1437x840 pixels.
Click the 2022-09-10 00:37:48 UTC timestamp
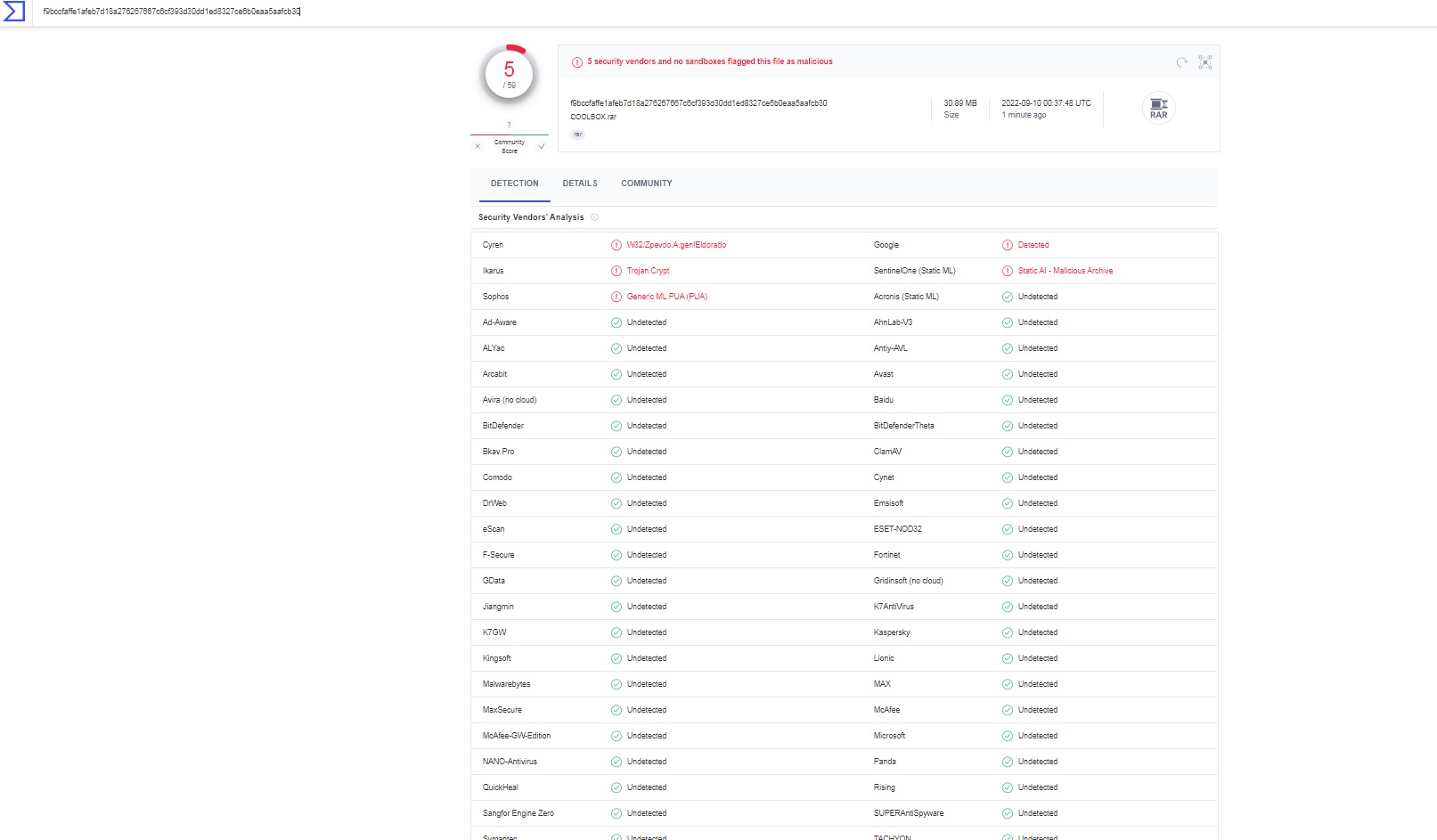point(1046,103)
